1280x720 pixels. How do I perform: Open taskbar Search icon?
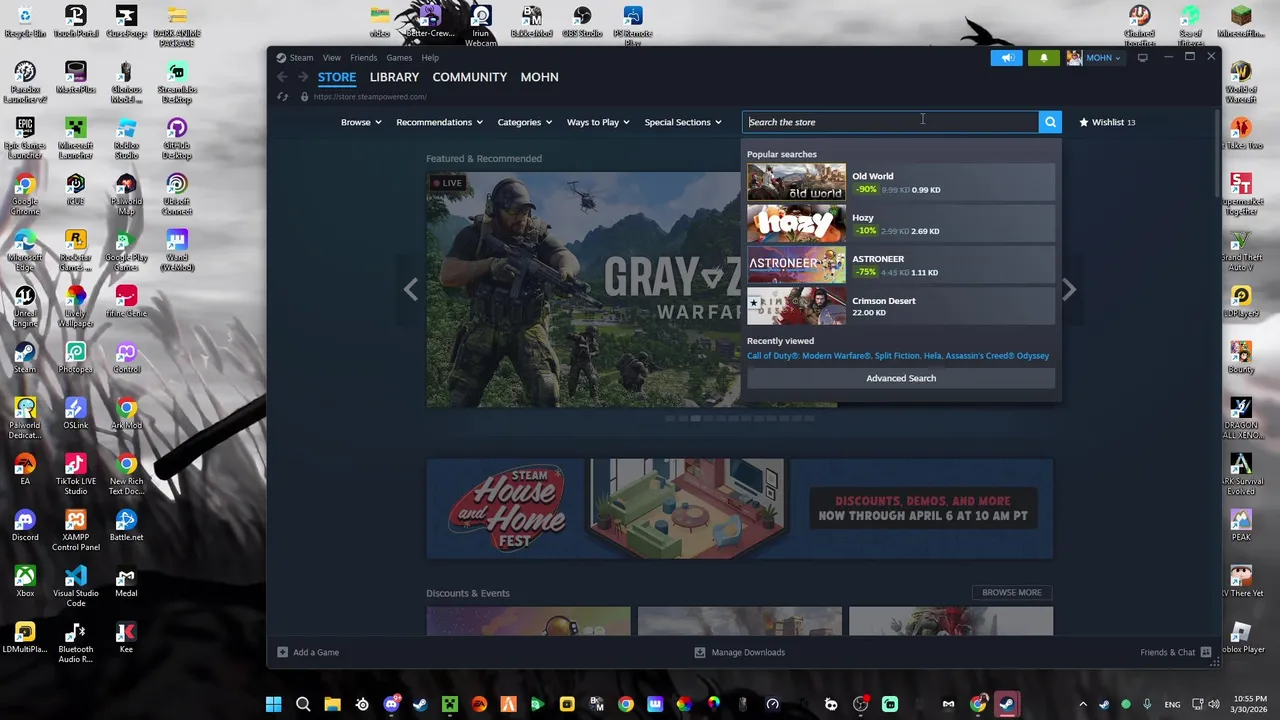pyautogui.click(x=303, y=704)
